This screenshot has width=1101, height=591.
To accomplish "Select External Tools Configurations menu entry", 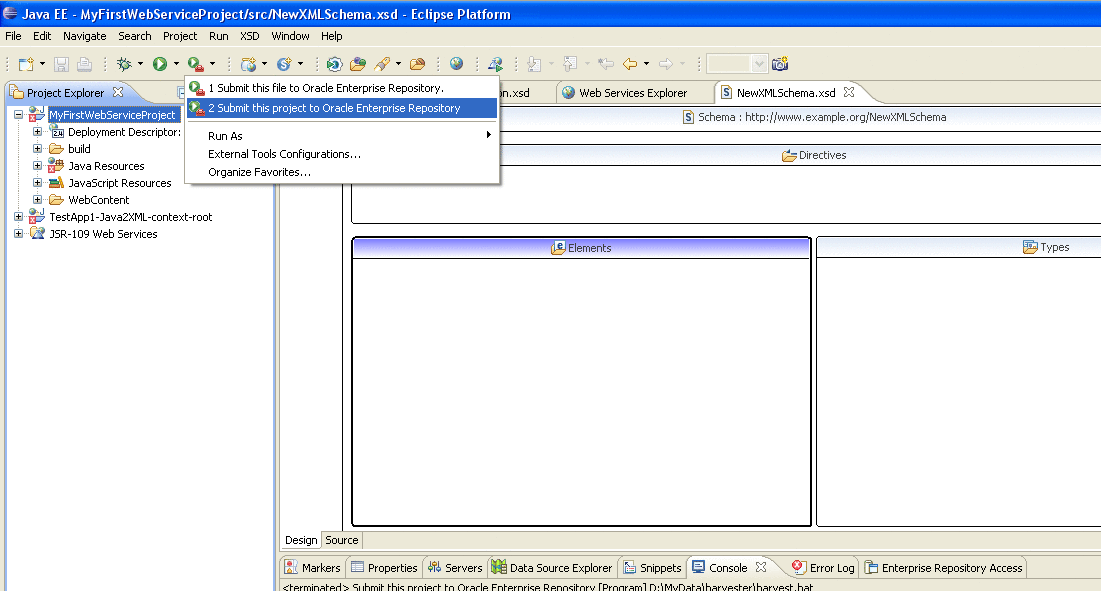I will click(343, 154).
